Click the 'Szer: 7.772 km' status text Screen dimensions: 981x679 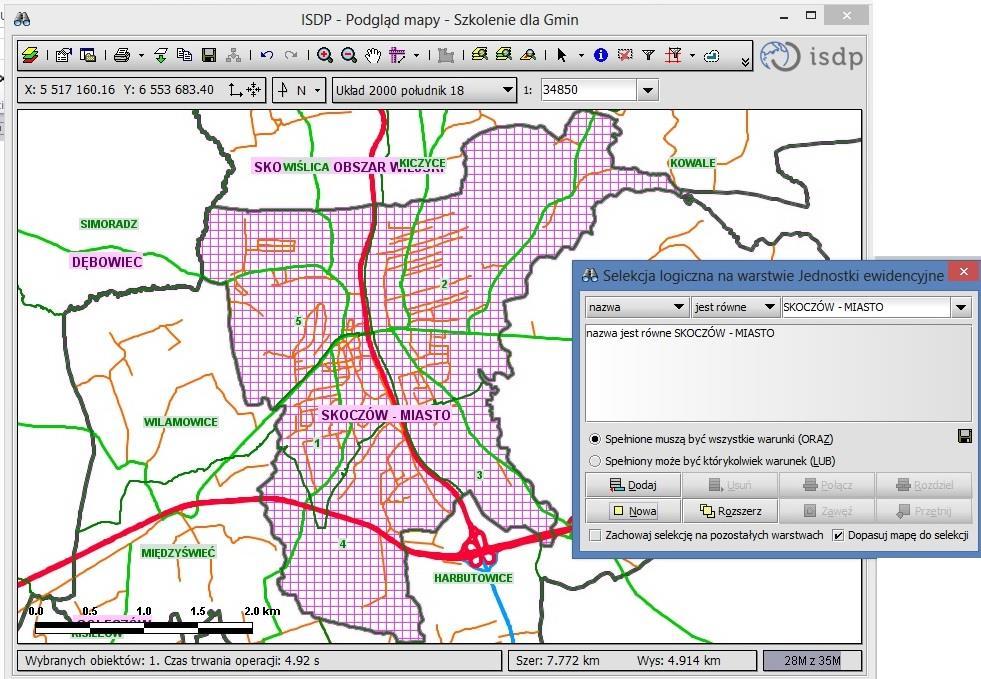tap(557, 660)
